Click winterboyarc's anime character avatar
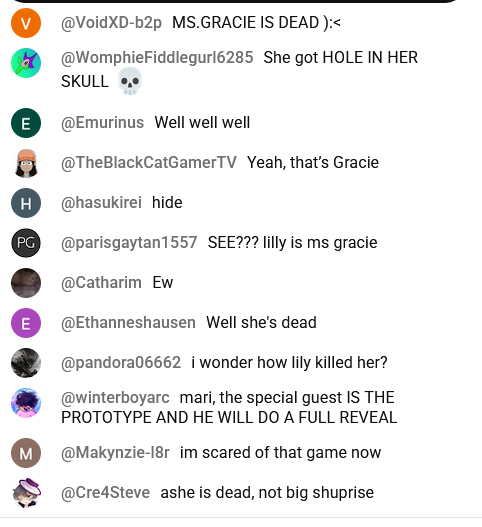Screen dimensions: 482x527 point(26,403)
